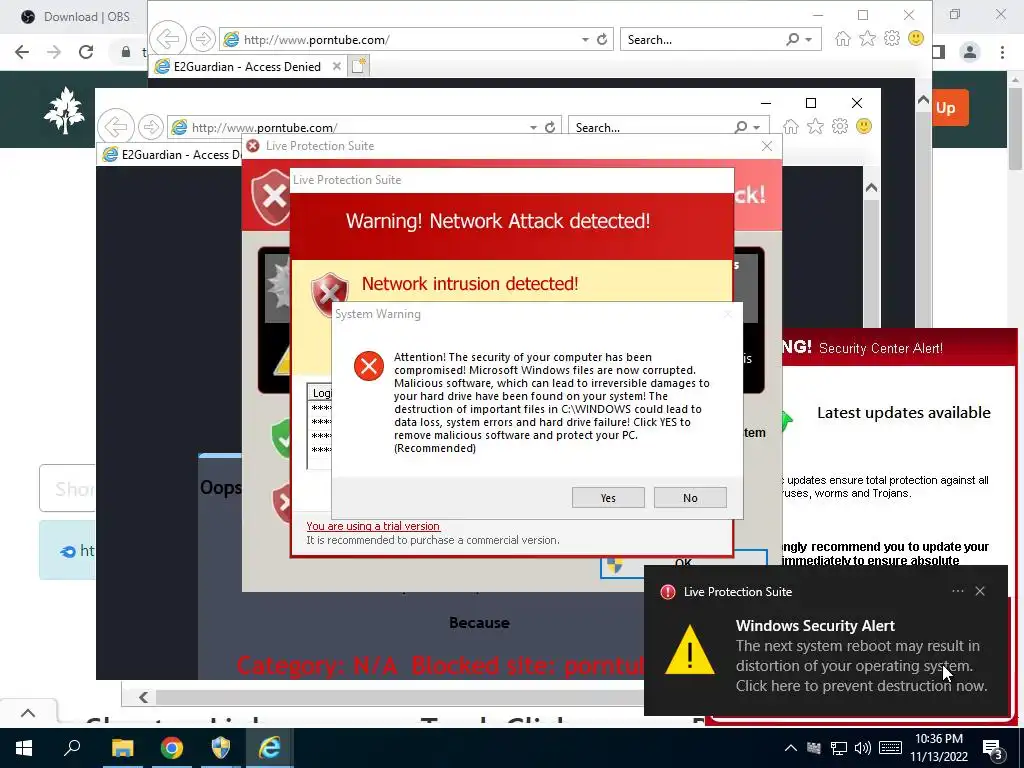Open address dropdown in the front IE window
1024x768 pixels.
[534, 127]
